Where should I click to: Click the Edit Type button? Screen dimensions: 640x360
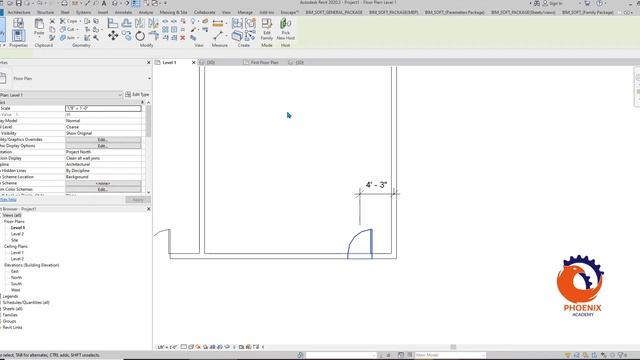[x=137, y=95]
